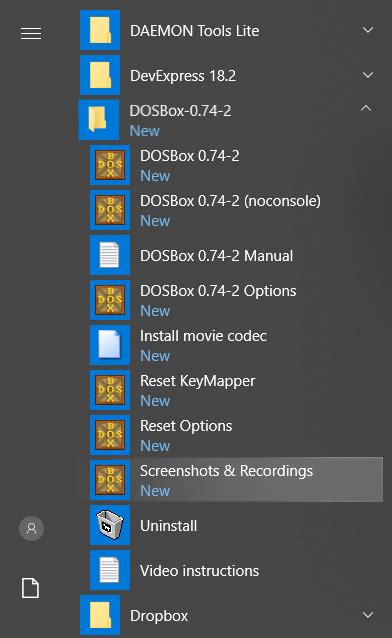Select the Uninstall label

(169, 526)
